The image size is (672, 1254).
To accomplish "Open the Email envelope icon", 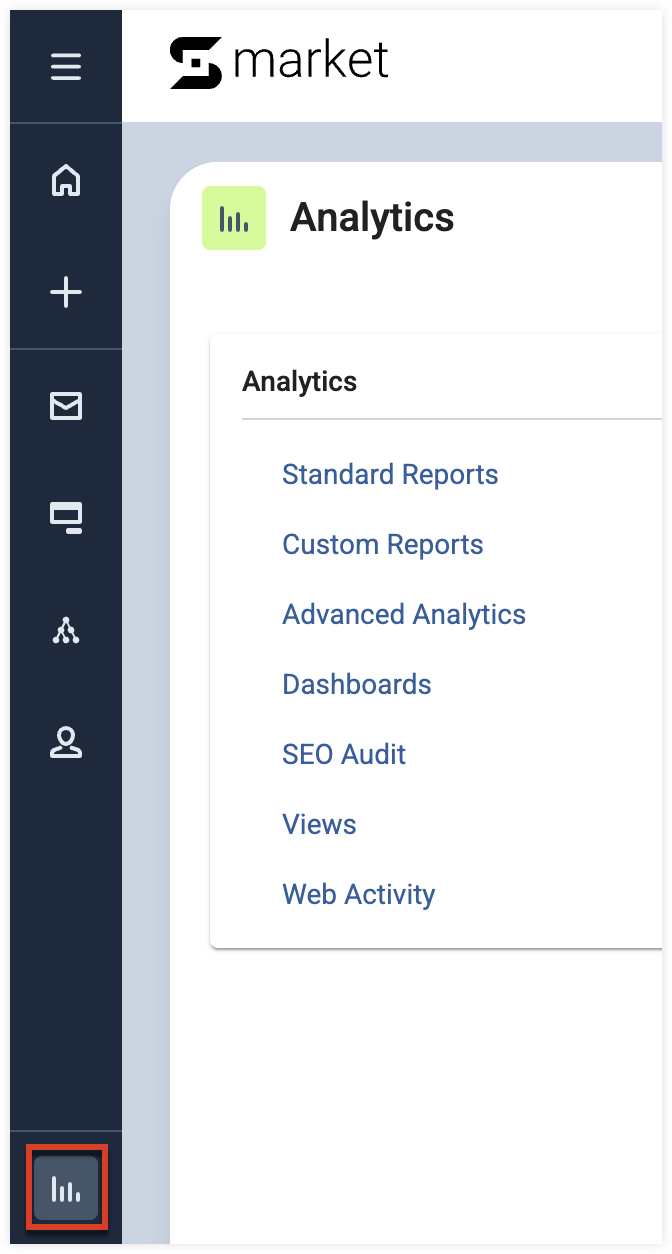I will [66, 405].
